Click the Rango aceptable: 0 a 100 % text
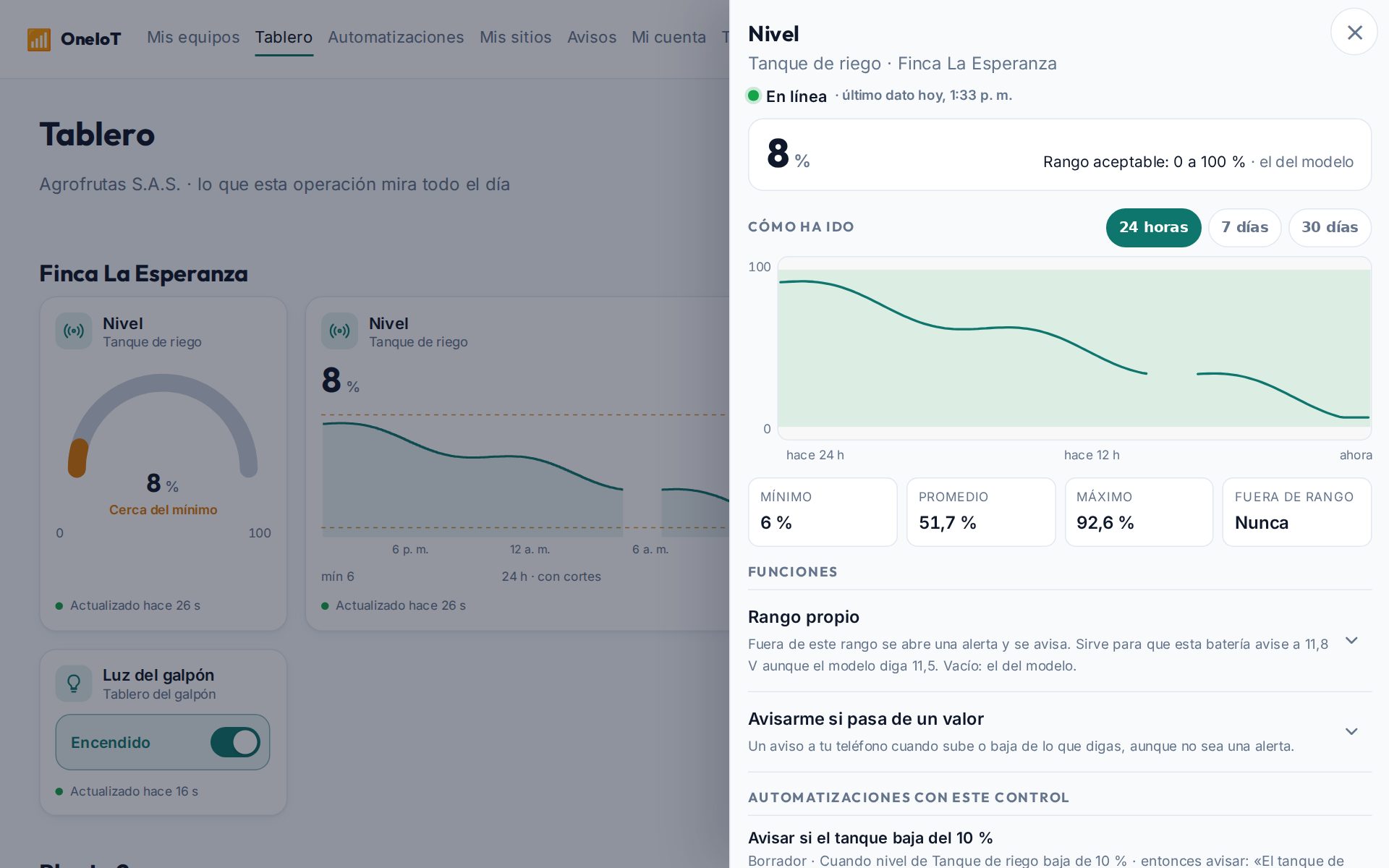Viewport: 1389px width, 868px height. [1144, 162]
